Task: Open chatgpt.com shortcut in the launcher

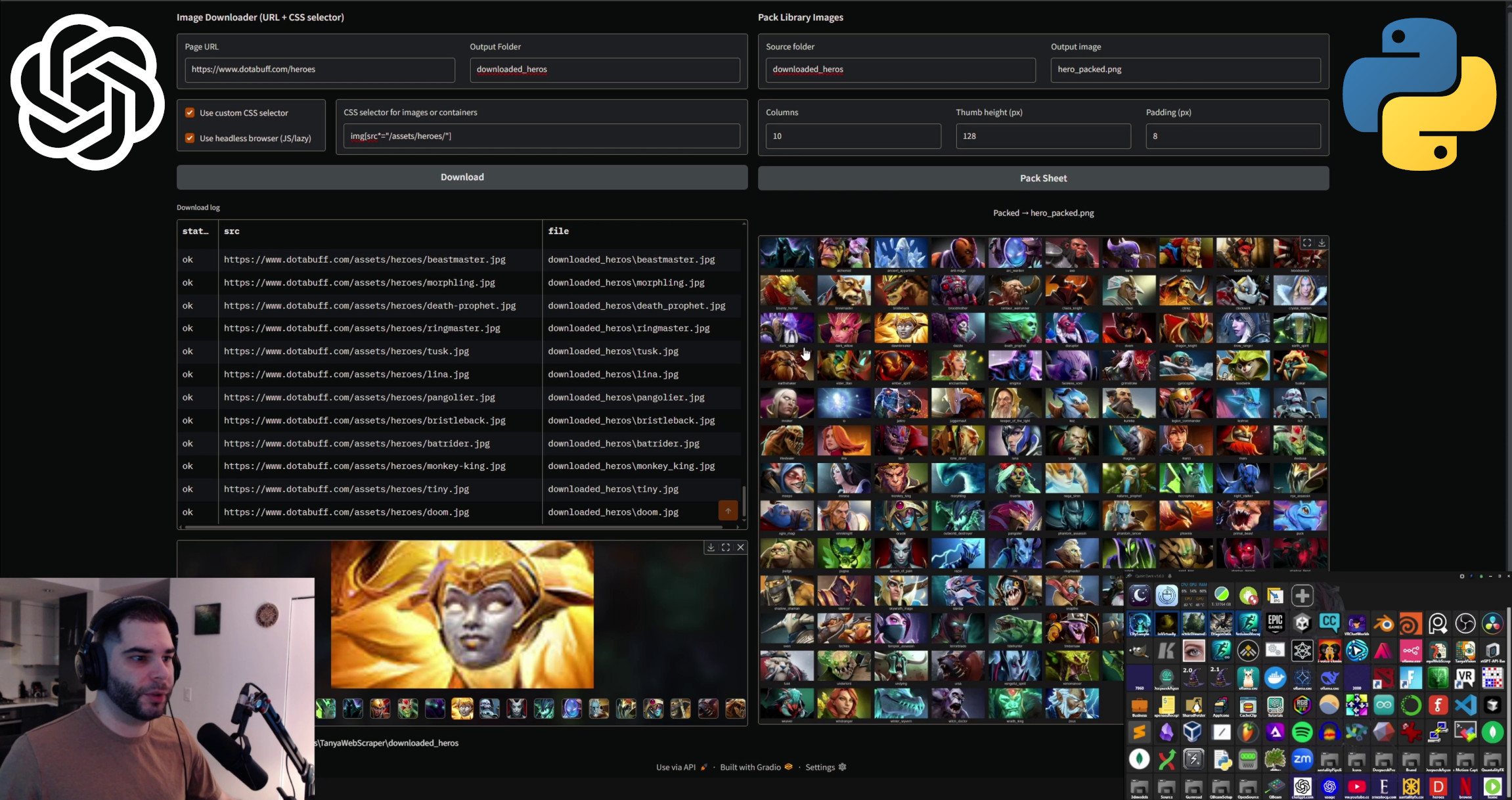Action: pyautogui.click(x=1302, y=787)
